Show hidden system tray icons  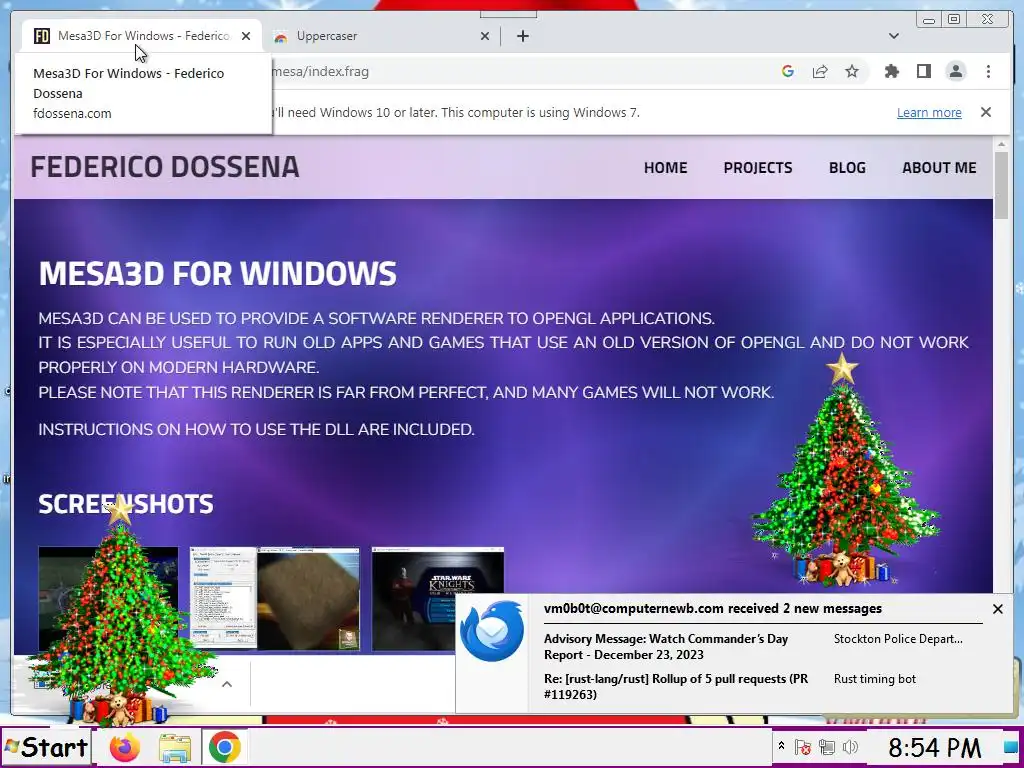click(x=780, y=745)
